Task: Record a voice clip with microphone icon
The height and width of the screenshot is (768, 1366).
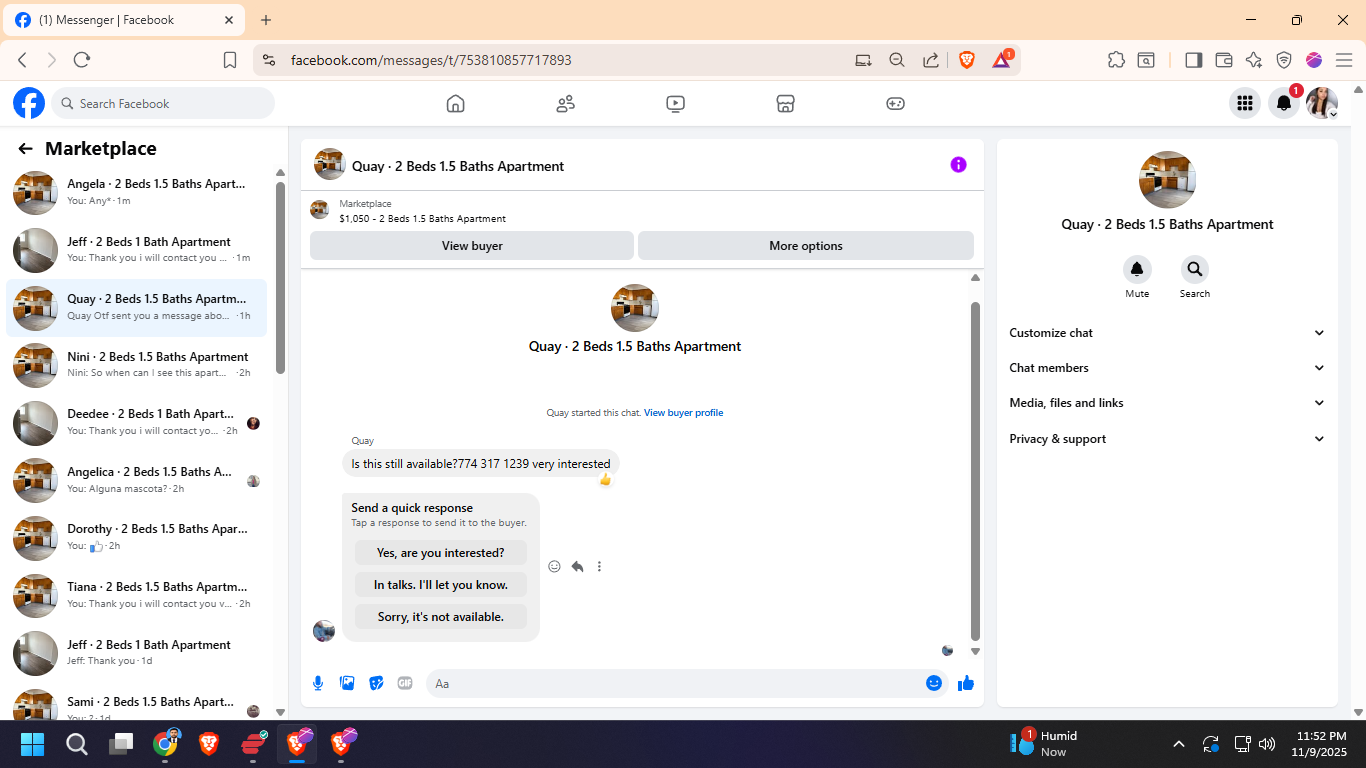Action: [x=318, y=683]
